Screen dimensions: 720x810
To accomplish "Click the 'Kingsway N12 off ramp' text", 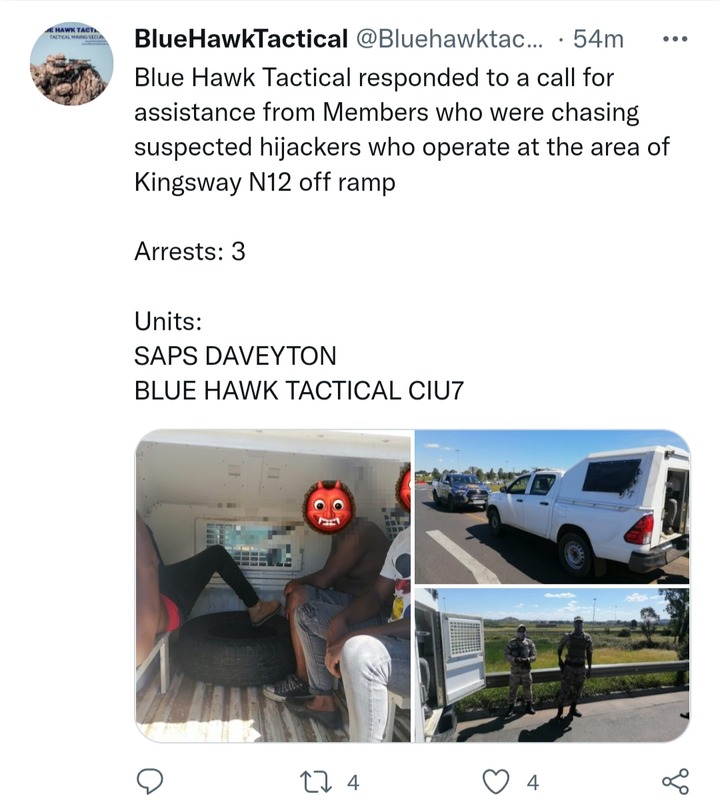I will 264,182.
